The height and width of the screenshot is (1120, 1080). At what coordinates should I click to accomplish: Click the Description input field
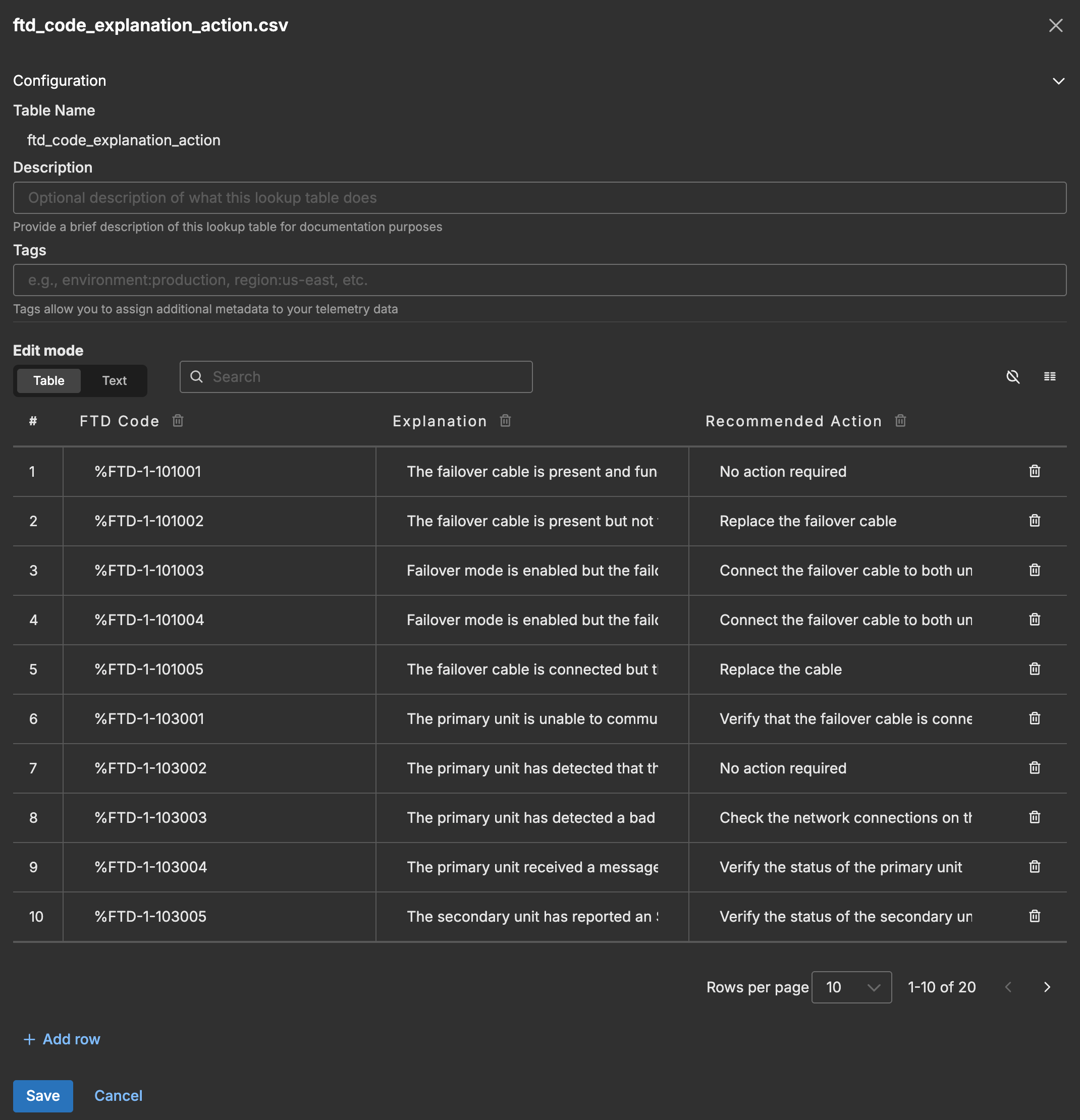click(539, 198)
